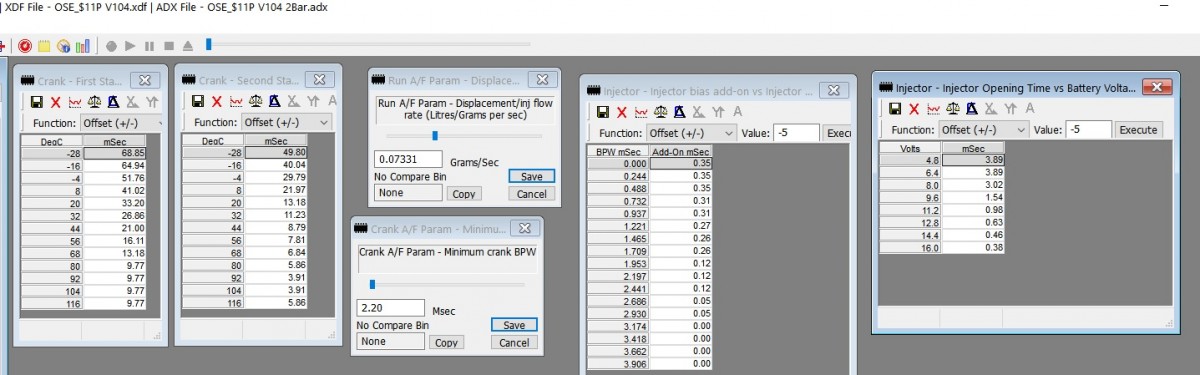Click the 0.38 mSec cell at 16.0 Volts

(974, 247)
